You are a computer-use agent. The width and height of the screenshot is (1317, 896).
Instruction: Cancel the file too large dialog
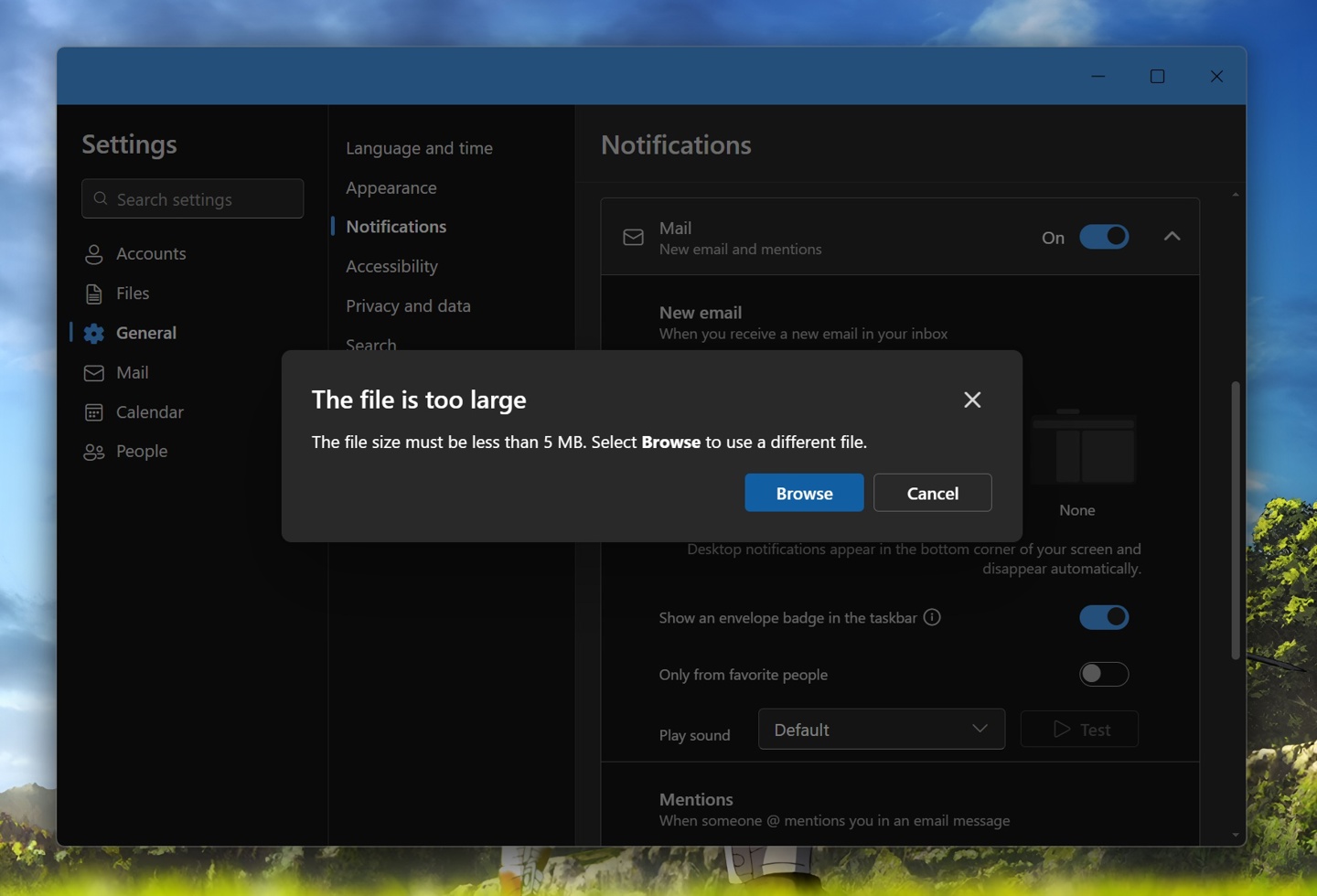click(932, 492)
